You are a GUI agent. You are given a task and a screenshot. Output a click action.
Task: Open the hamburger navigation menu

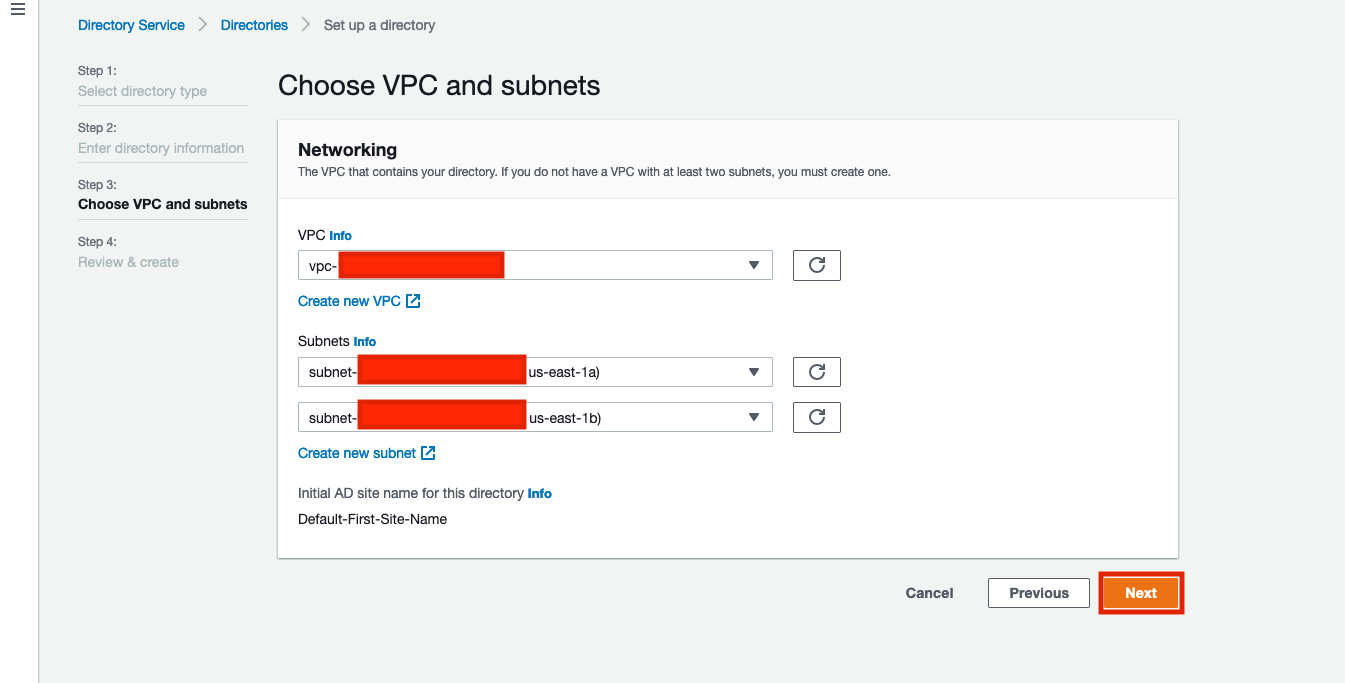pyautogui.click(x=17, y=10)
